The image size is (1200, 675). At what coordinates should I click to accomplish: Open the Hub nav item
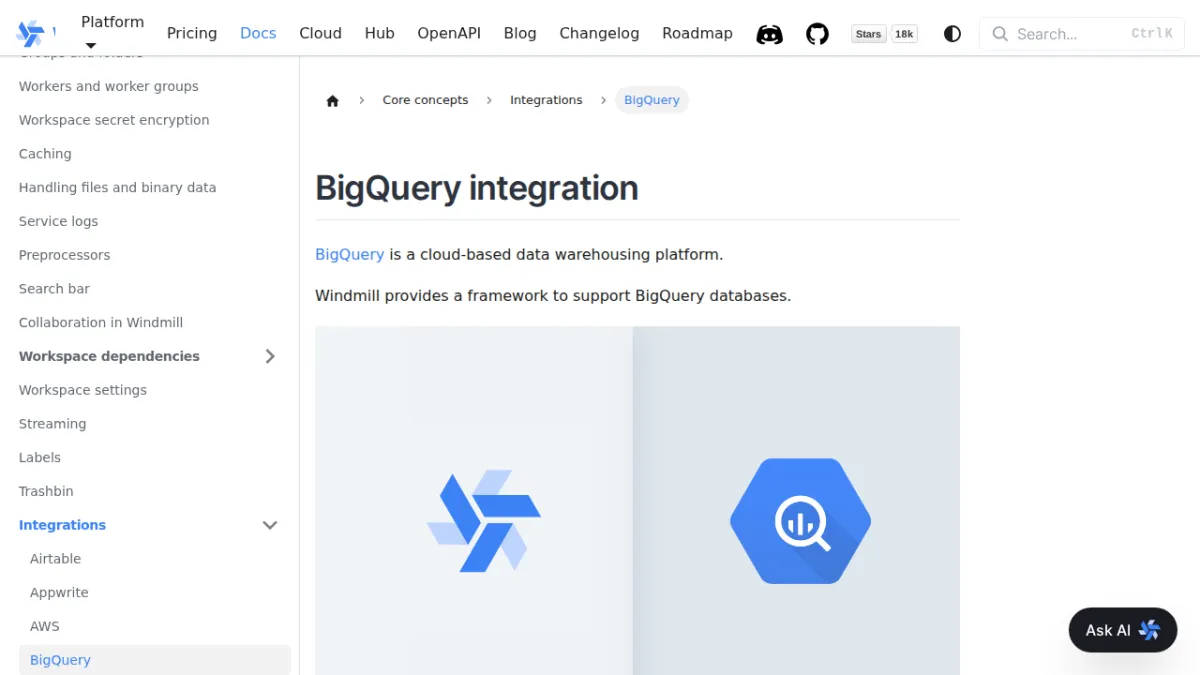(x=379, y=33)
